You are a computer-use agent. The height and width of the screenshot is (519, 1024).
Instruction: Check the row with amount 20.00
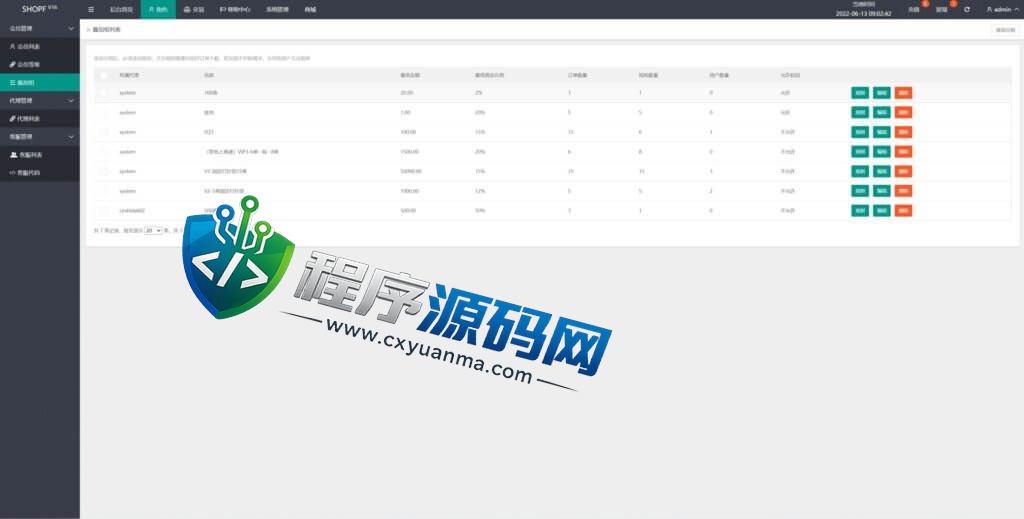point(103,93)
